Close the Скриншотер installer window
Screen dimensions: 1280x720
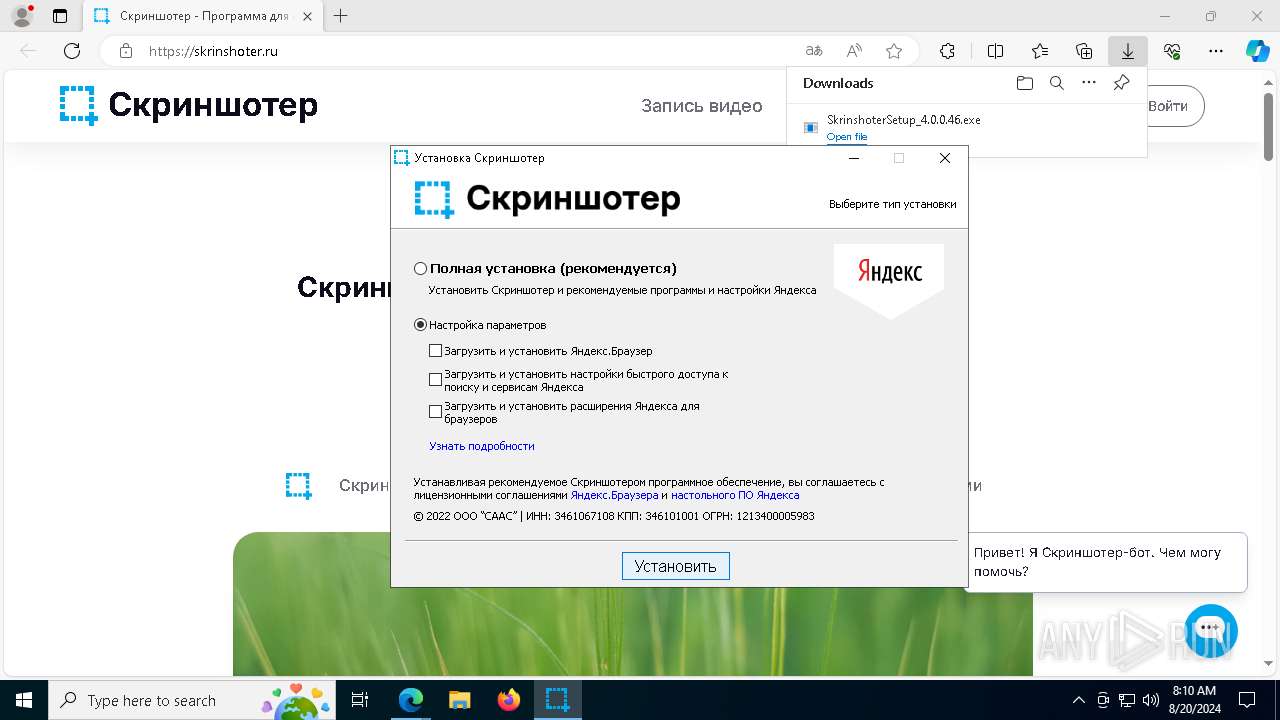coord(945,158)
